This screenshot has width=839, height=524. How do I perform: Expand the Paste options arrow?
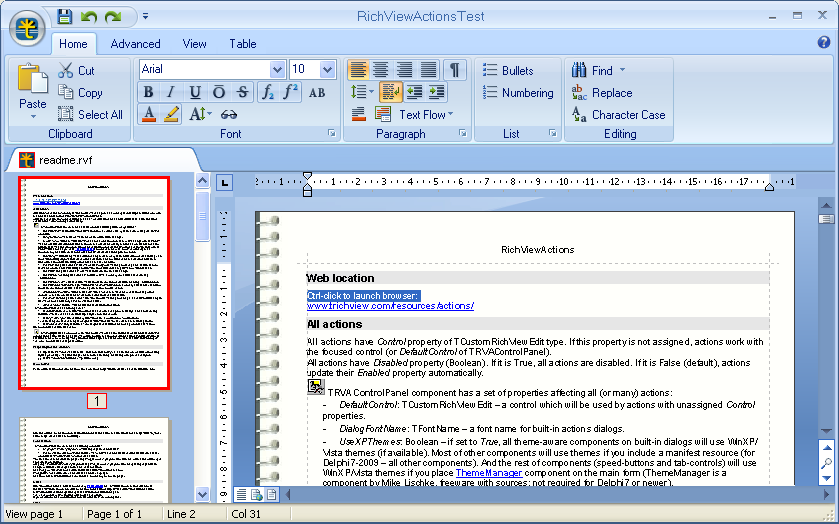tap(33, 116)
